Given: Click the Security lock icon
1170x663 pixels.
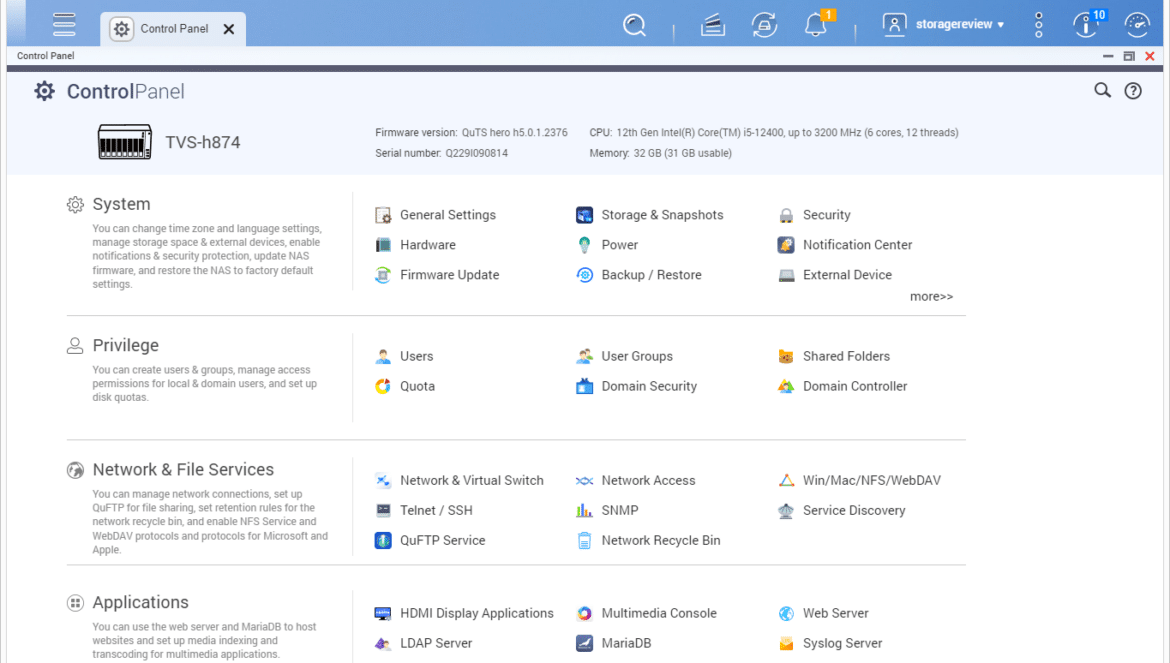Looking at the screenshot, I should [786, 215].
